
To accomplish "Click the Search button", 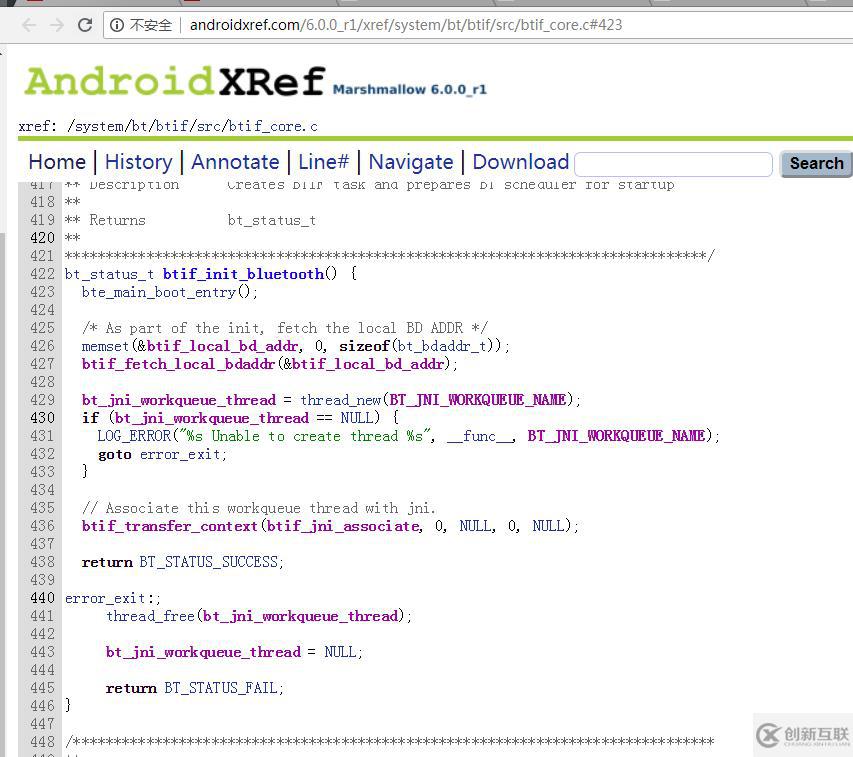I will tap(816, 164).
